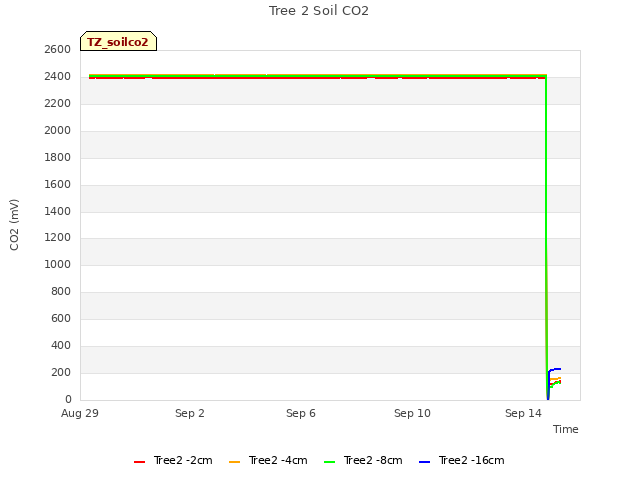Toggle the Tree2 -4cm legend entry
The image size is (640, 480).
(x=268, y=461)
